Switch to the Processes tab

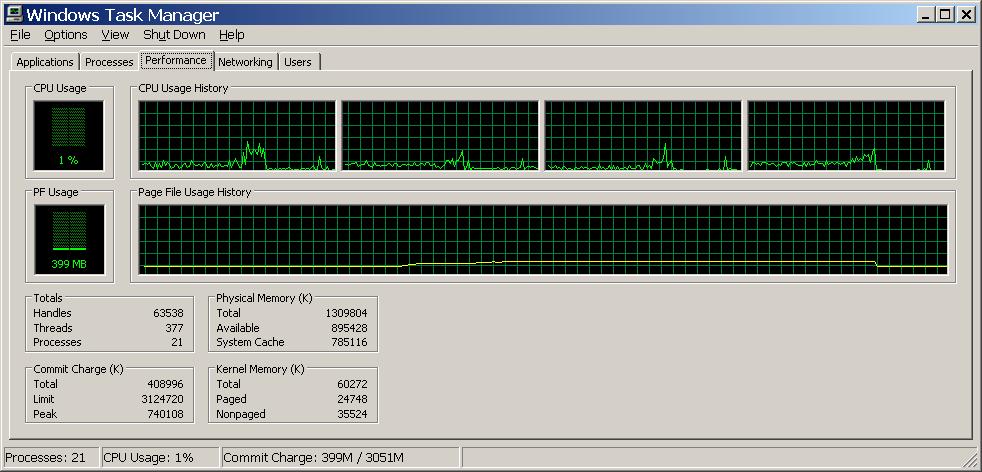click(x=109, y=62)
